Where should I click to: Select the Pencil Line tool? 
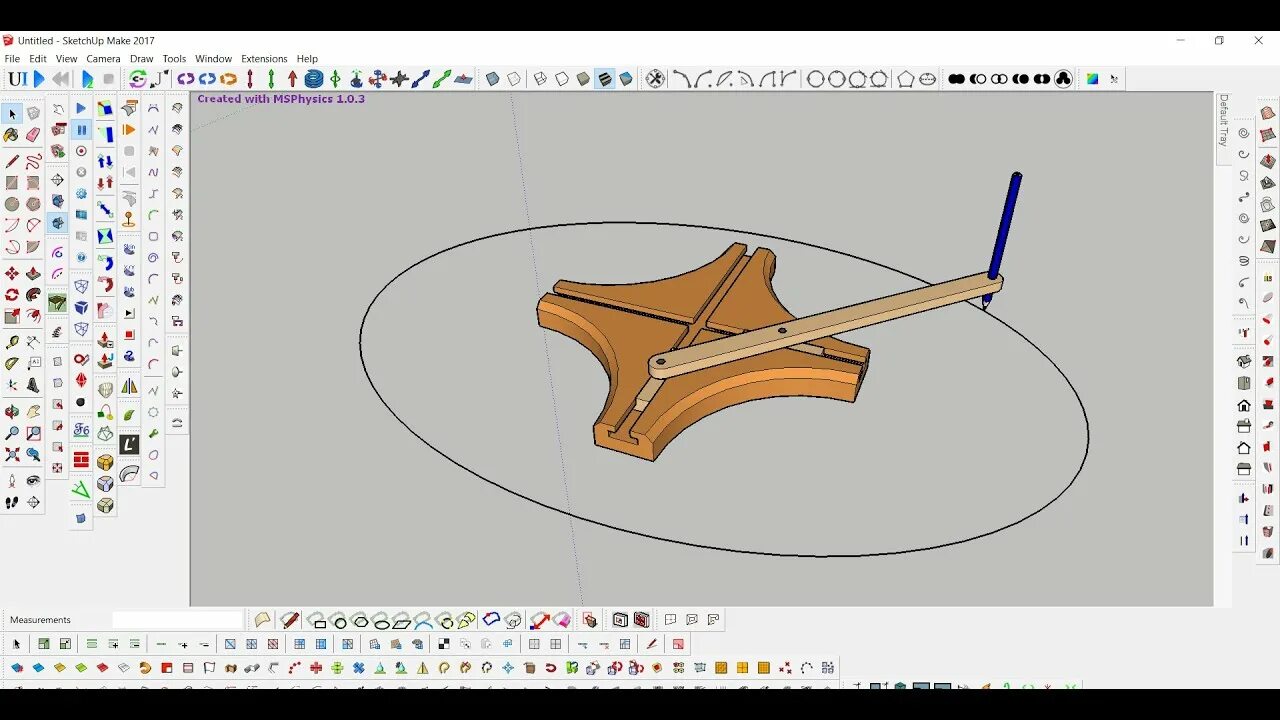click(x=12, y=161)
